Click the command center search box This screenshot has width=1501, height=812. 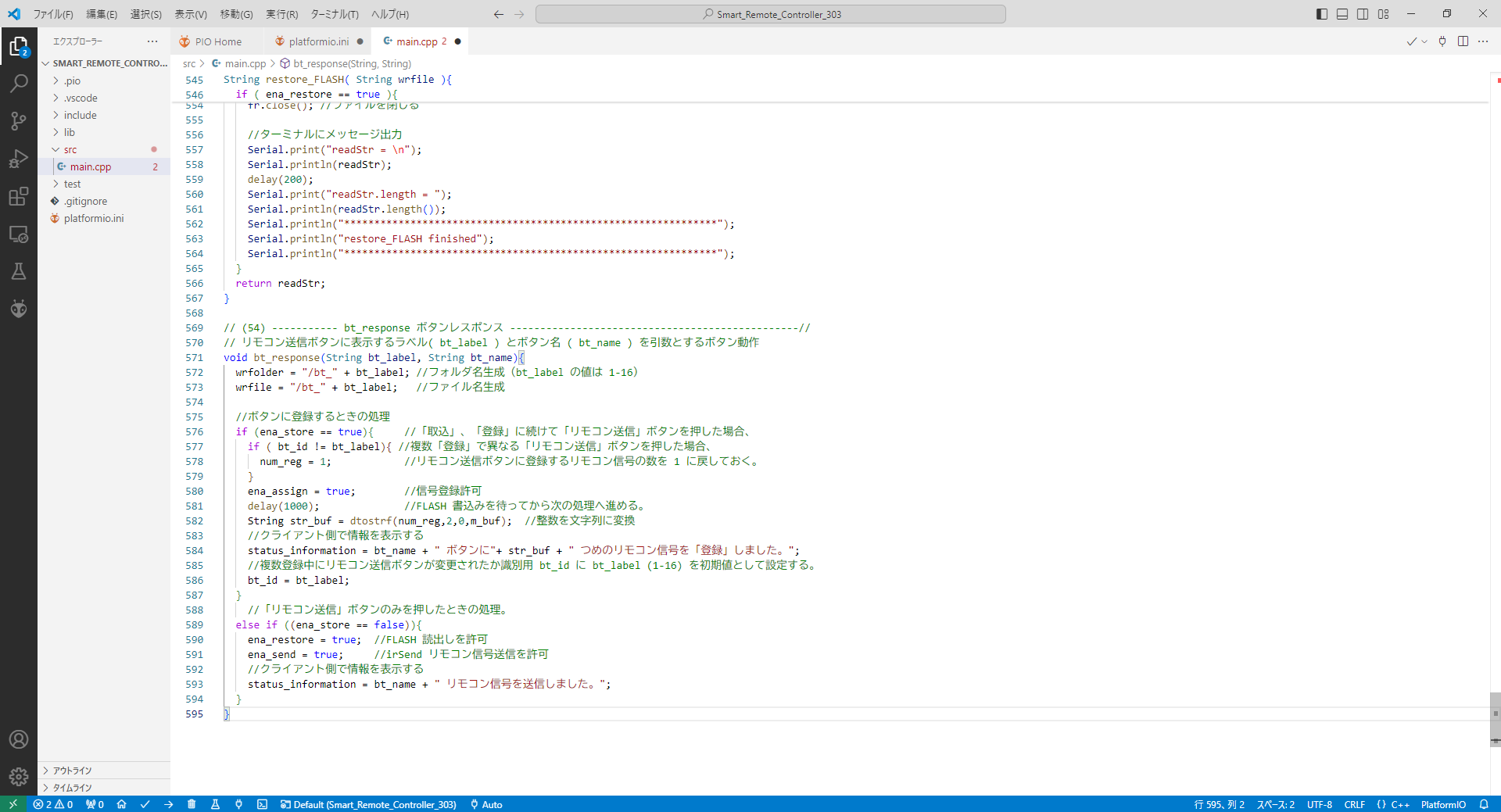[771, 14]
